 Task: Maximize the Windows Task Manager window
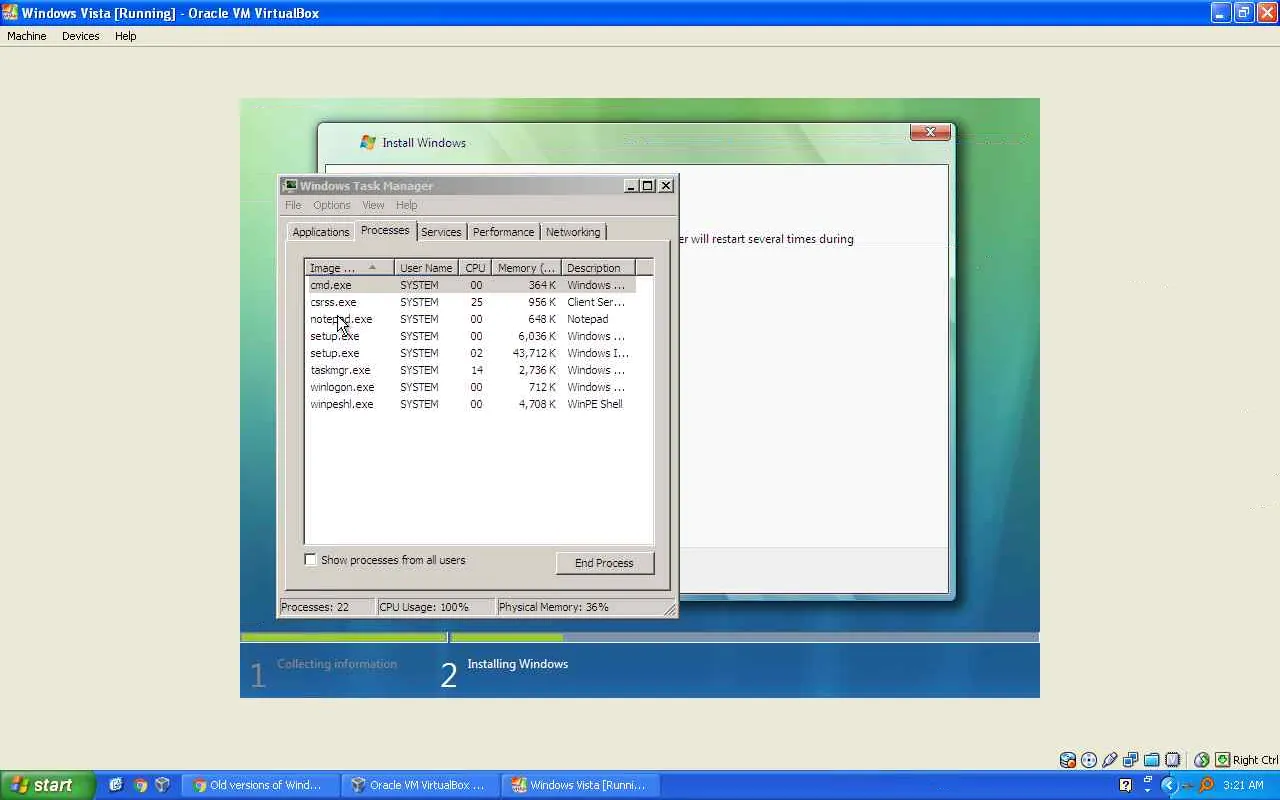coord(647,185)
